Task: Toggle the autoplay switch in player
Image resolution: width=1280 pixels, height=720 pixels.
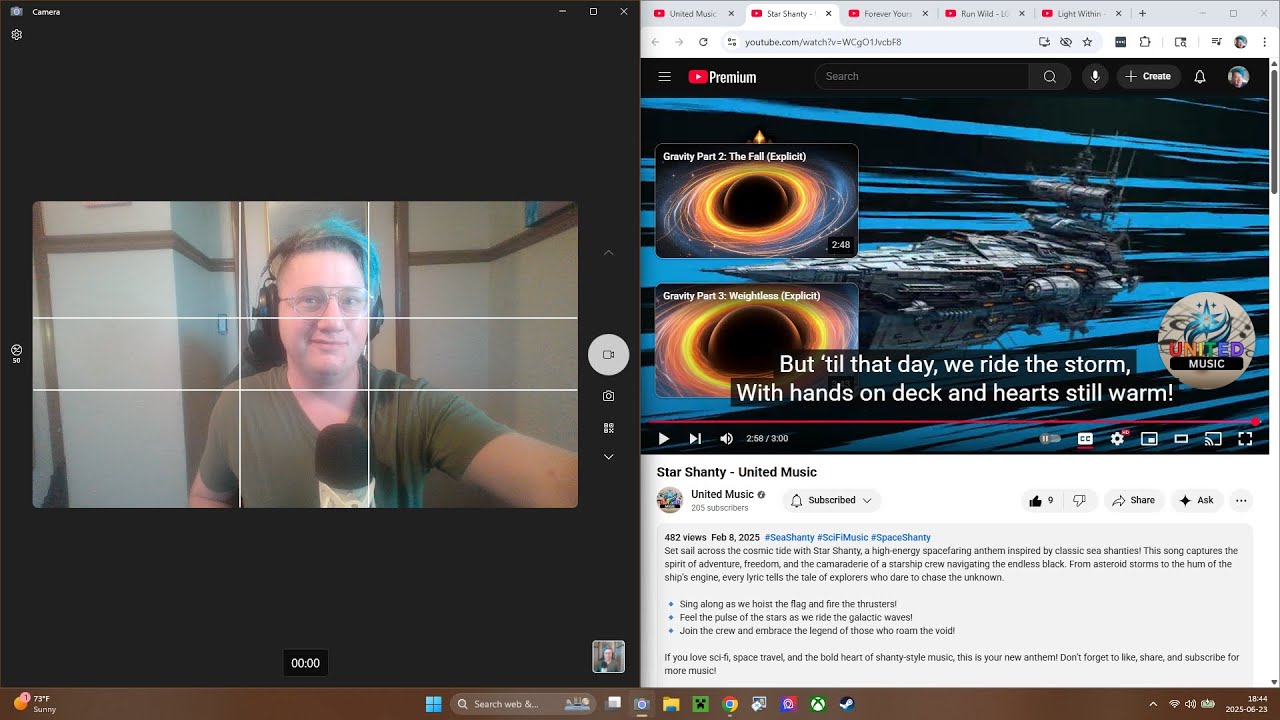Action: (x=1050, y=438)
